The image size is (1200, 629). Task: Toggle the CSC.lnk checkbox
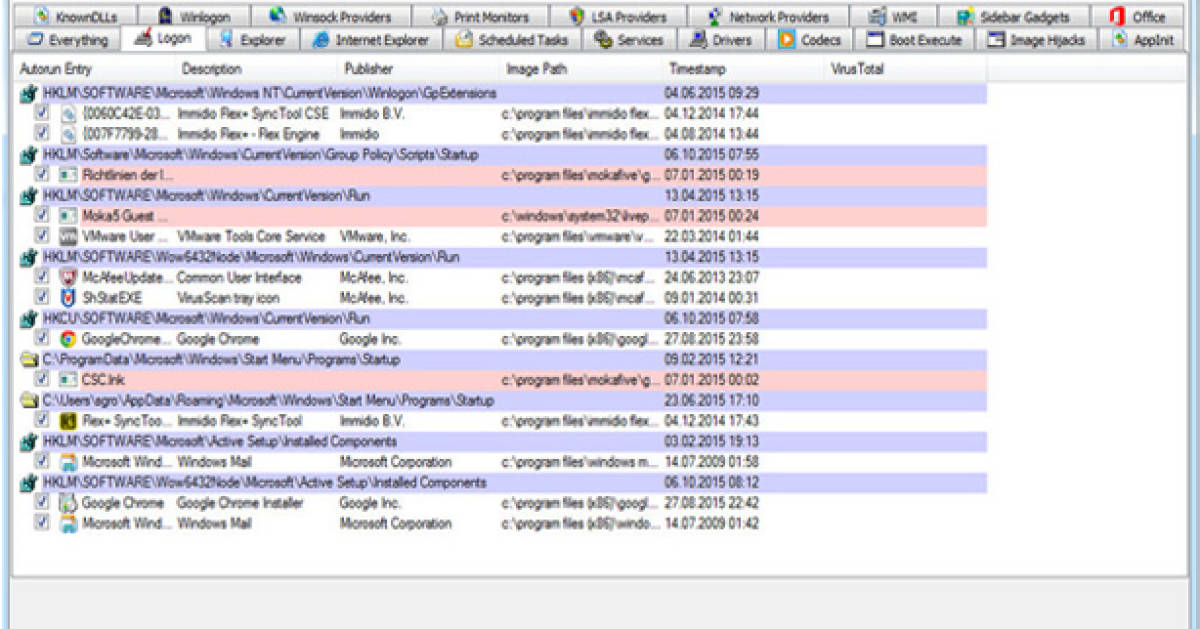click(x=42, y=380)
